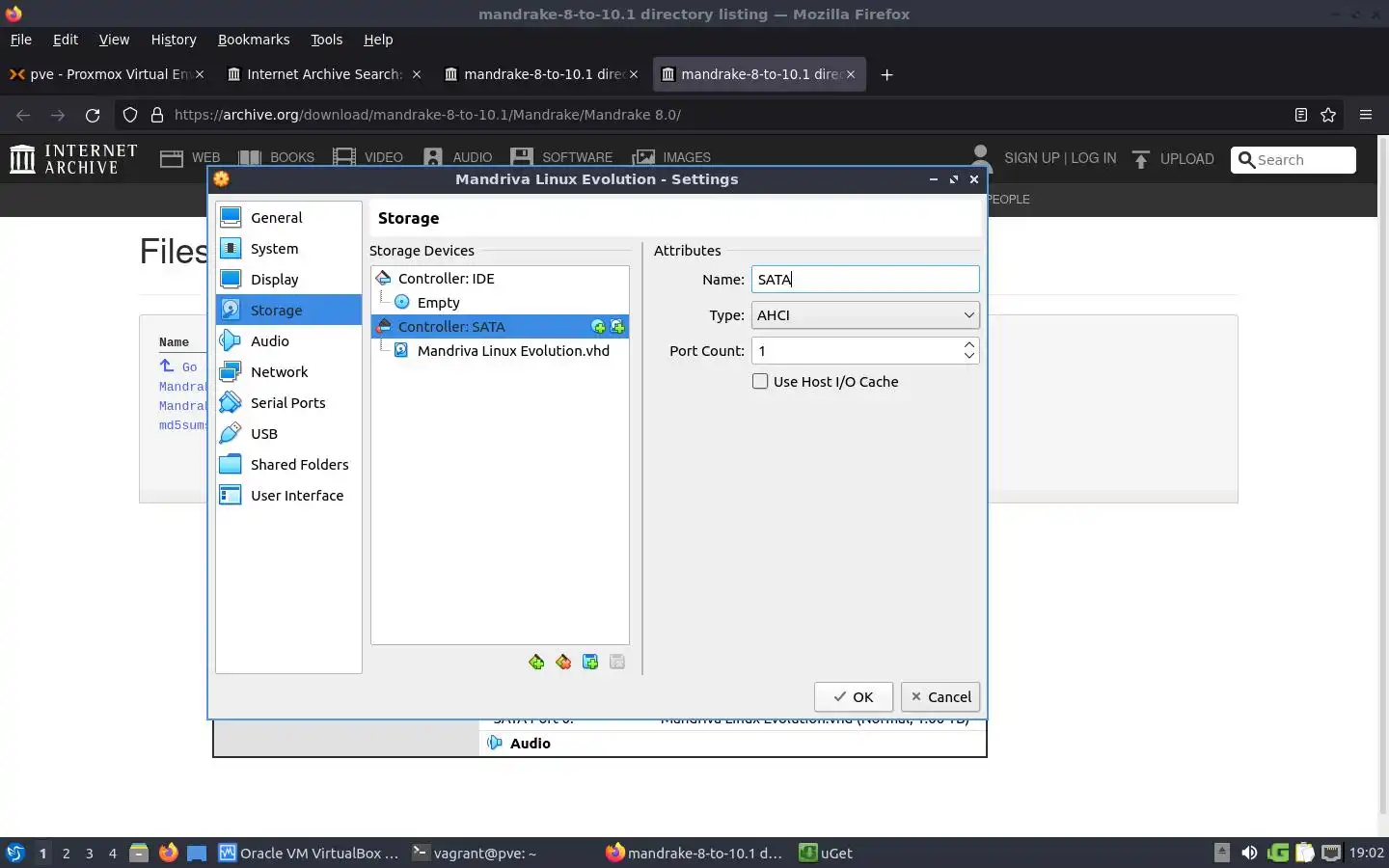Increase the Port Count value

coord(969,344)
